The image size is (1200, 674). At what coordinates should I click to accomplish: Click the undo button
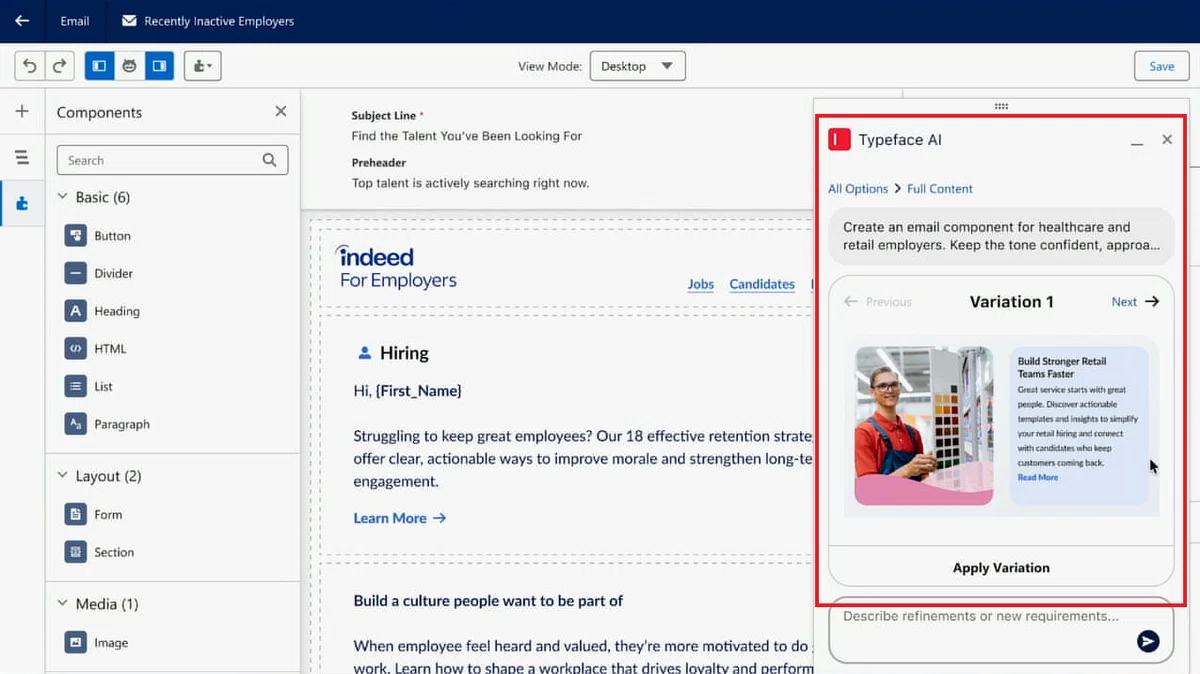30,66
